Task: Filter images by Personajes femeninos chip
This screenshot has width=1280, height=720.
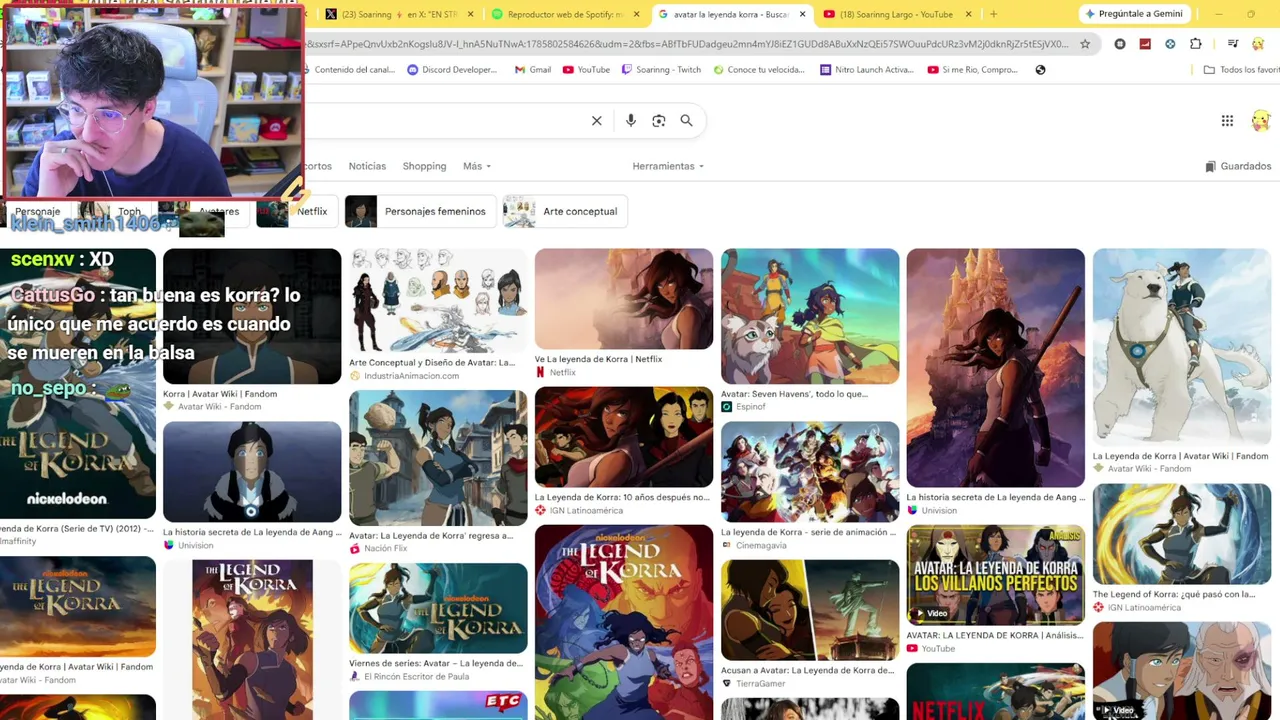Action: [x=420, y=211]
